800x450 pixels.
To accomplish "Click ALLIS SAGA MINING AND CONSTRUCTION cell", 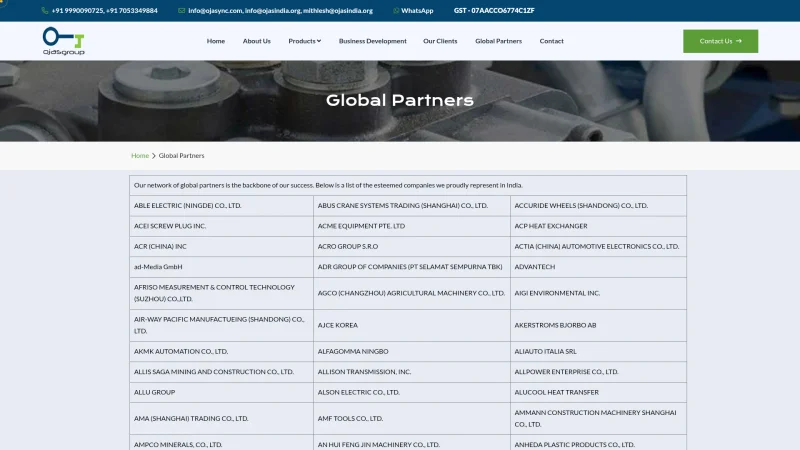I will tap(221, 372).
